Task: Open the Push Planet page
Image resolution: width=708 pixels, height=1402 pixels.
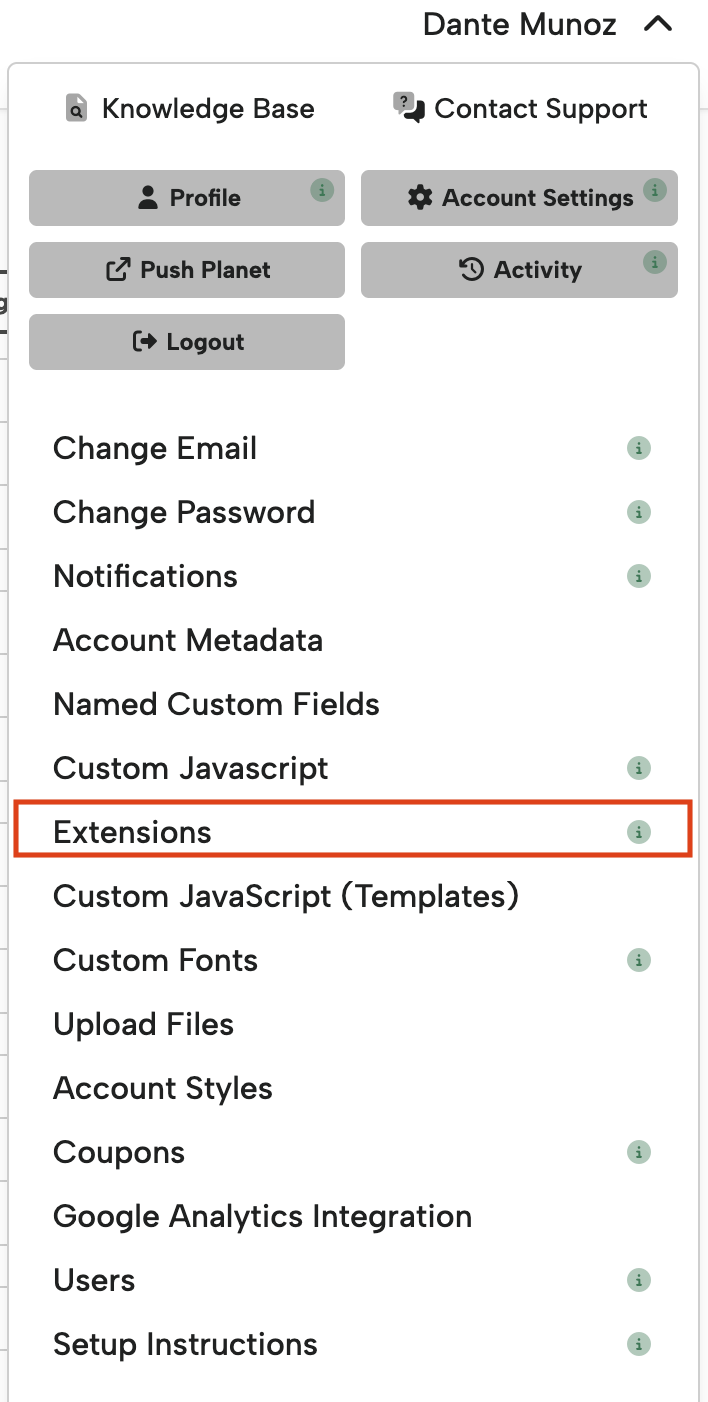Action: point(186,269)
